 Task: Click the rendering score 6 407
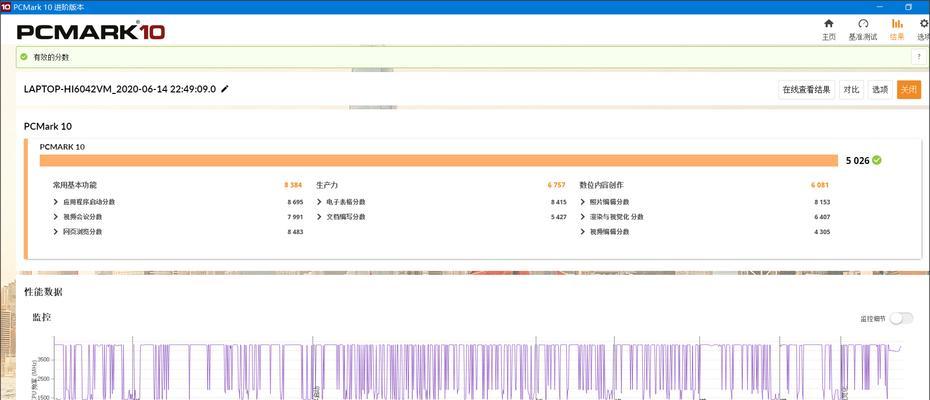(822, 217)
